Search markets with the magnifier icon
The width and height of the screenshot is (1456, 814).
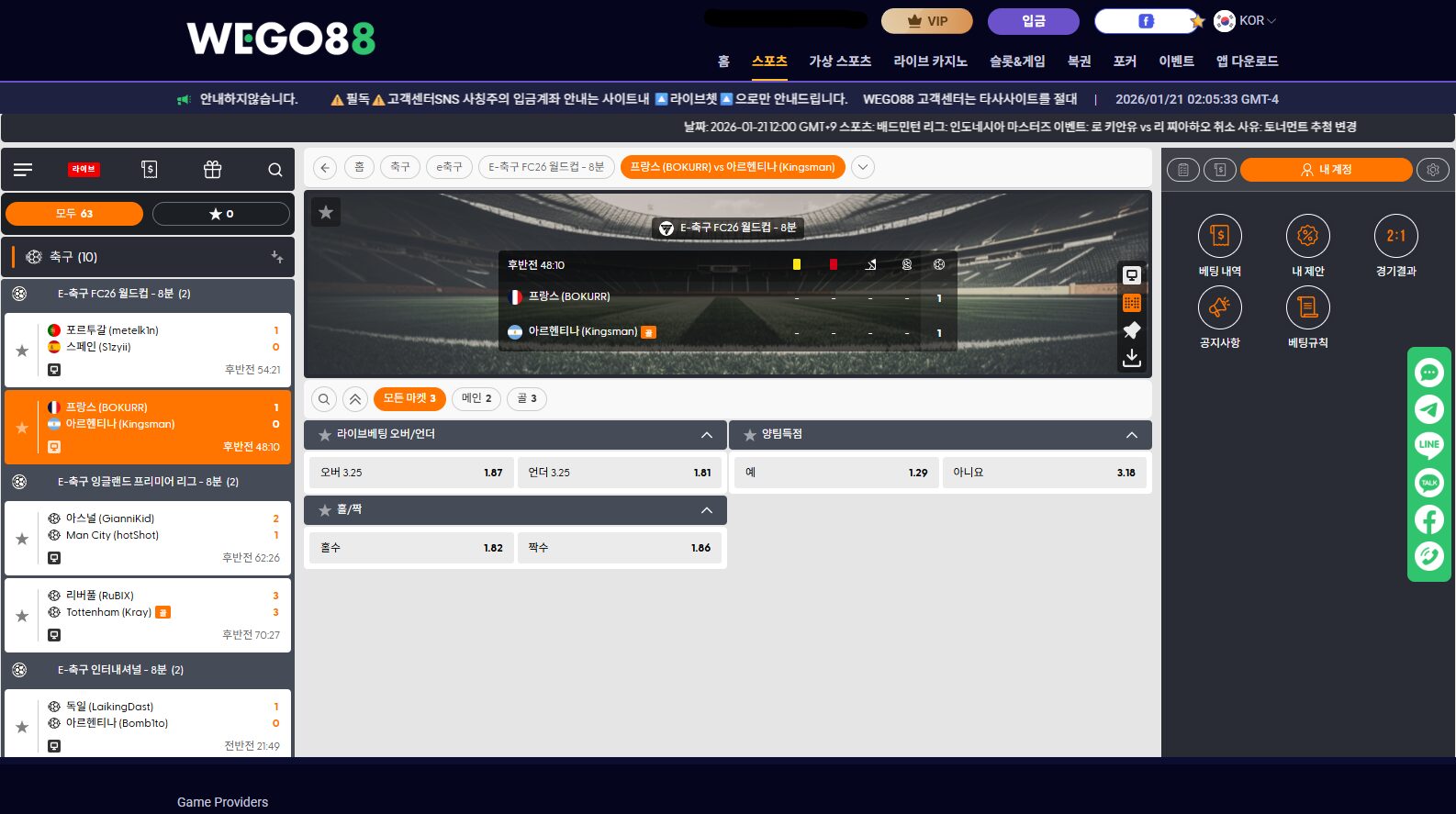point(324,399)
